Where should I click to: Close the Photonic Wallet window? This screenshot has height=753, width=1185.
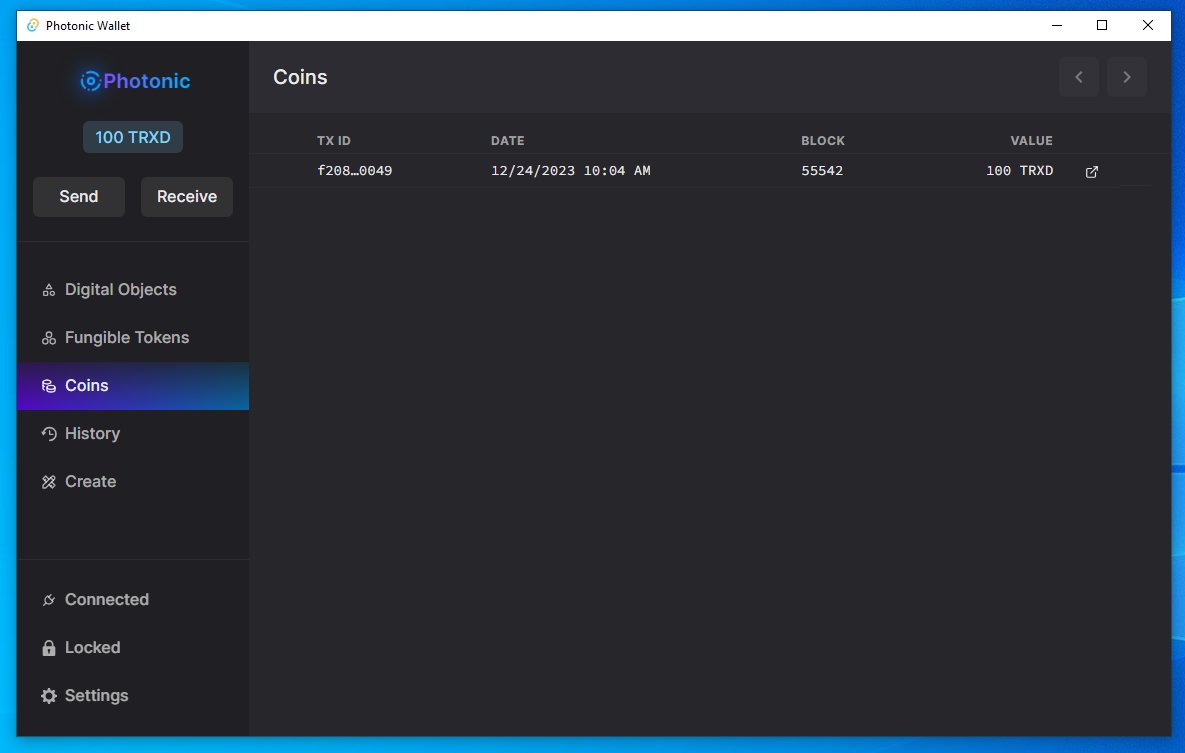coord(1147,26)
